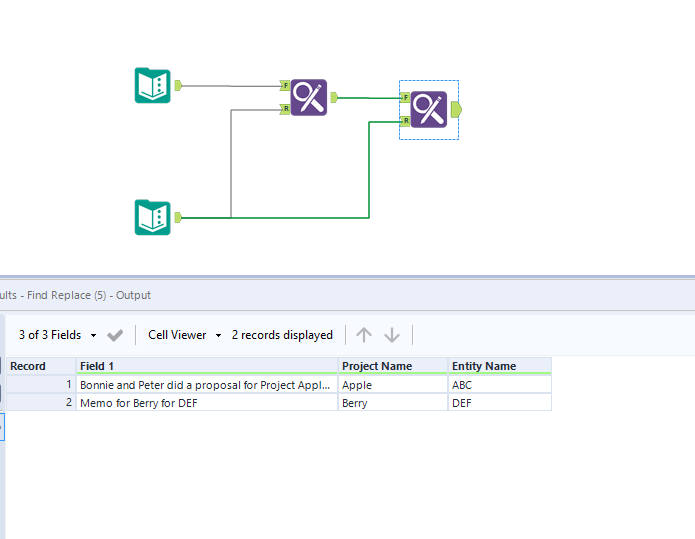This screenshot has height=539, width=695.
Task: Click output anchor of first Find Replace
Action: (x=334, y=97)
